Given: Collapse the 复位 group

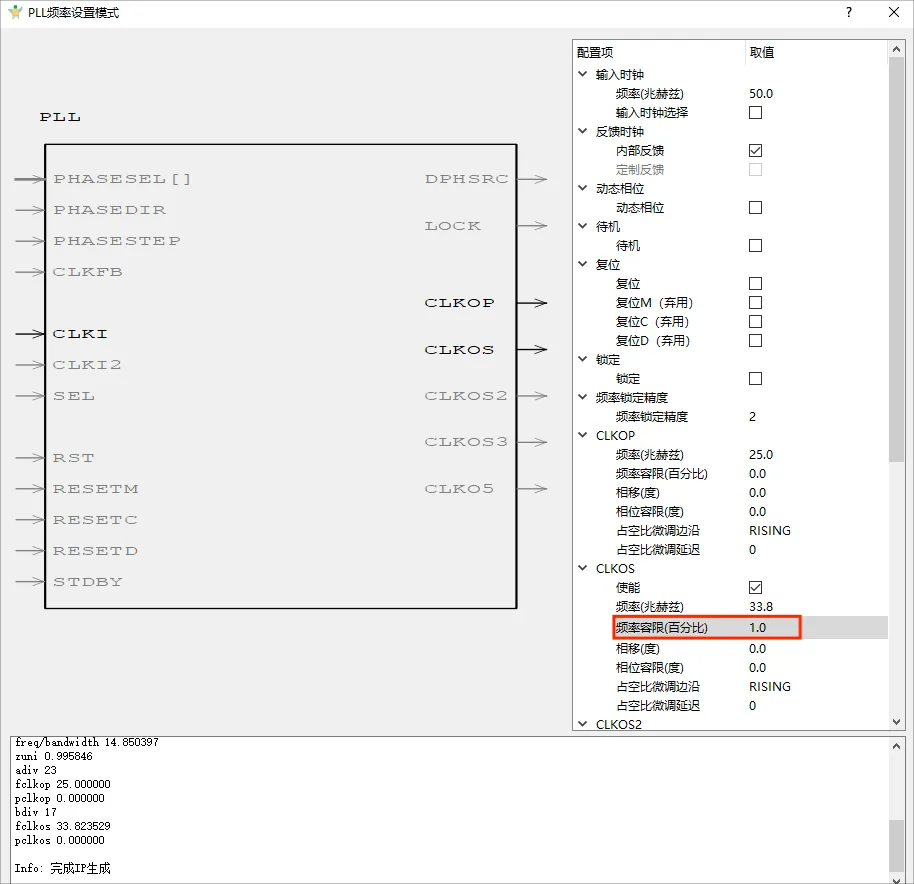Looking at the screenshot, I should 582,264.
